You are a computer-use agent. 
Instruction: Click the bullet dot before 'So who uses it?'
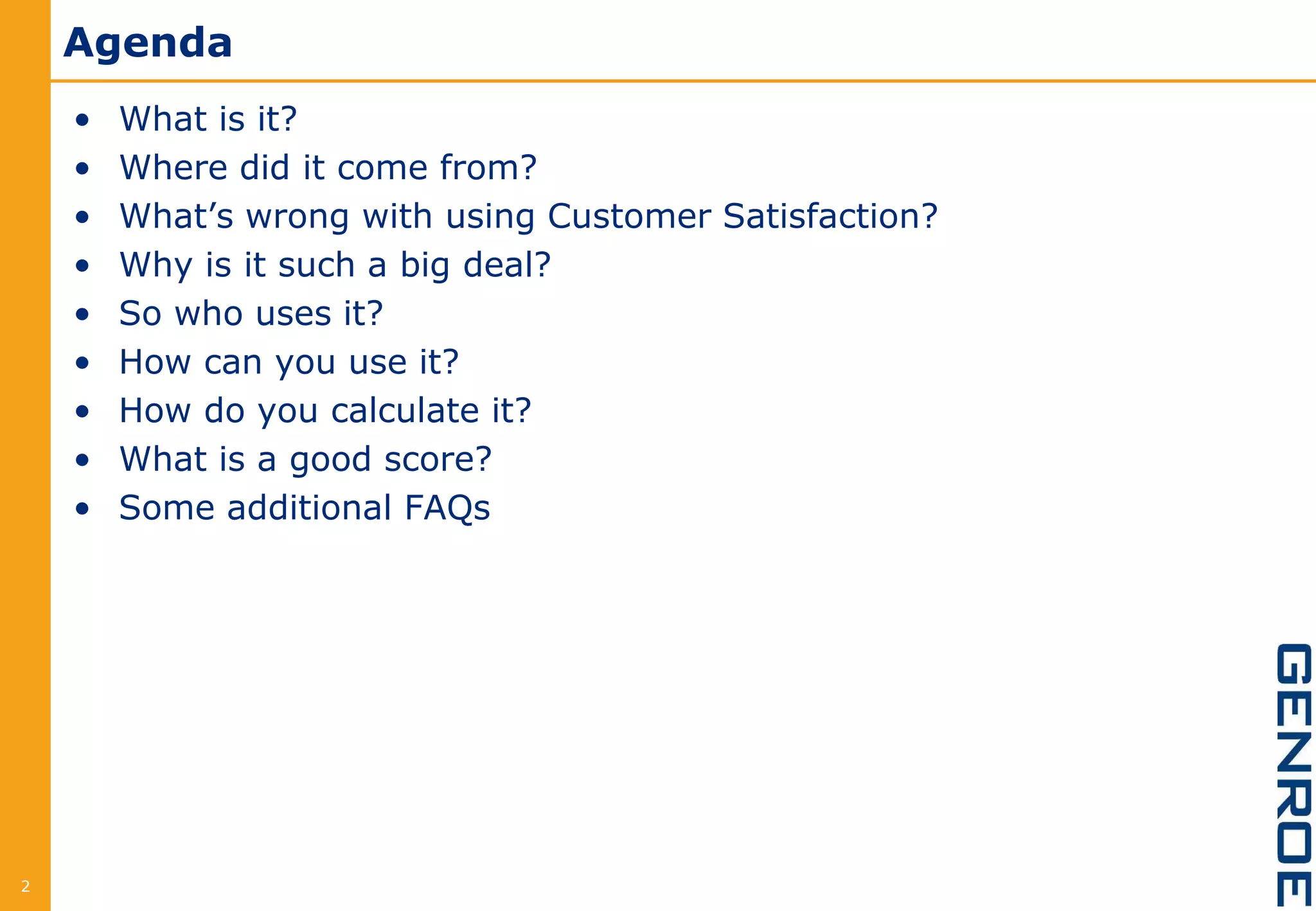click(x=82, y=315)
